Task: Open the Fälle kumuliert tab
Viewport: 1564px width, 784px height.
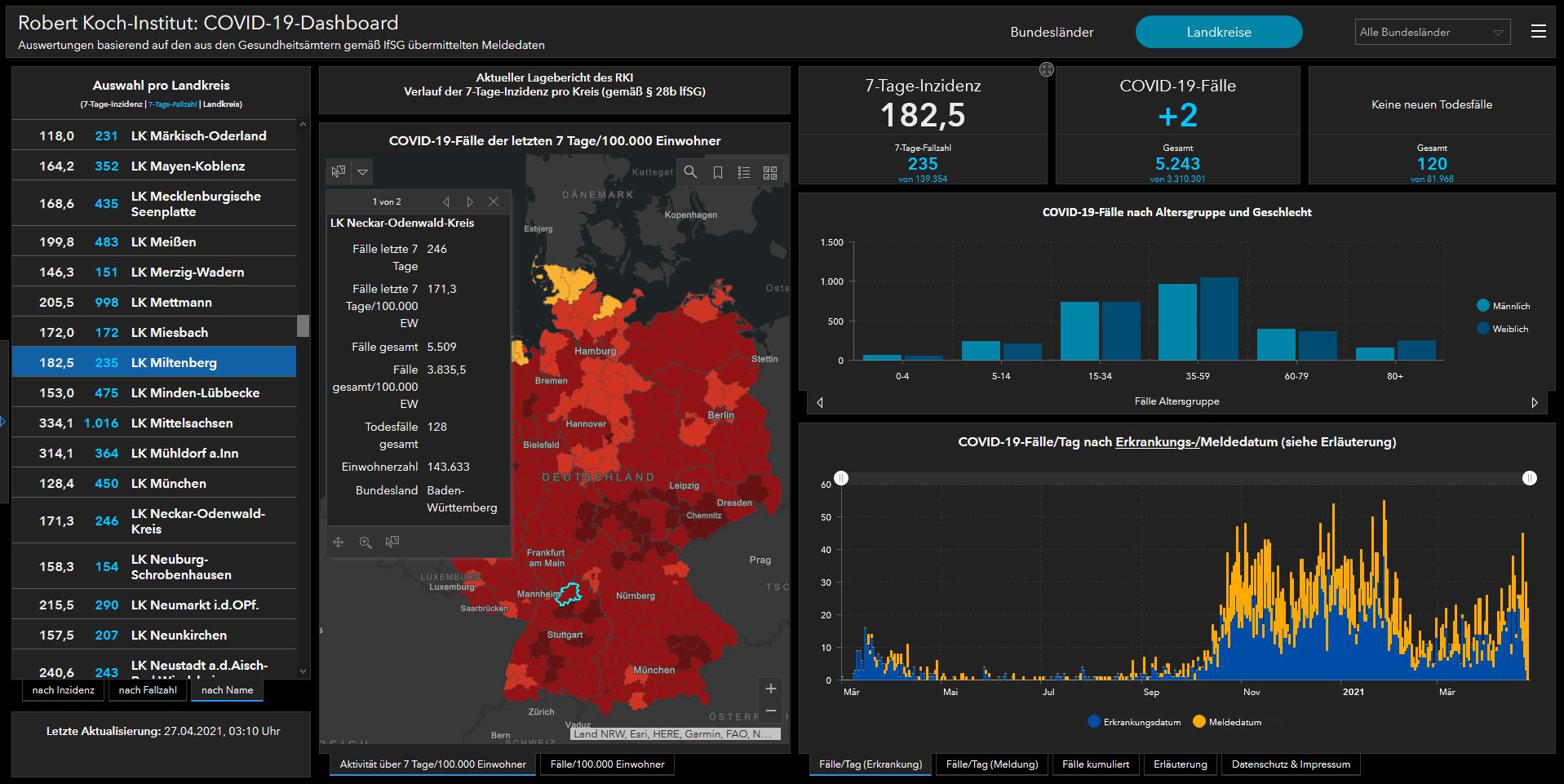Action: pos(1095,764)
